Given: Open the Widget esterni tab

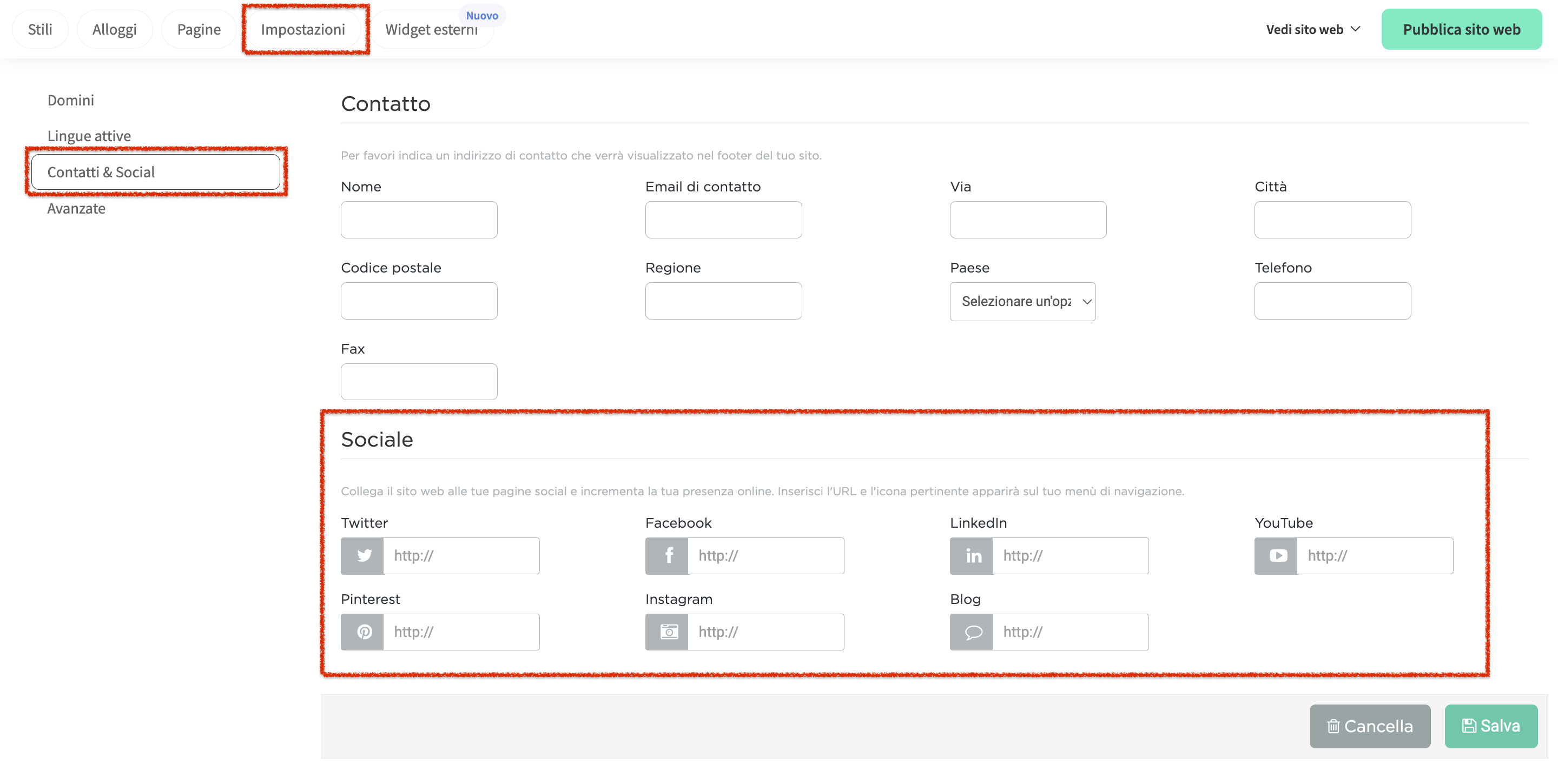Looking at the screenshot, I should [x=431, y=29].
